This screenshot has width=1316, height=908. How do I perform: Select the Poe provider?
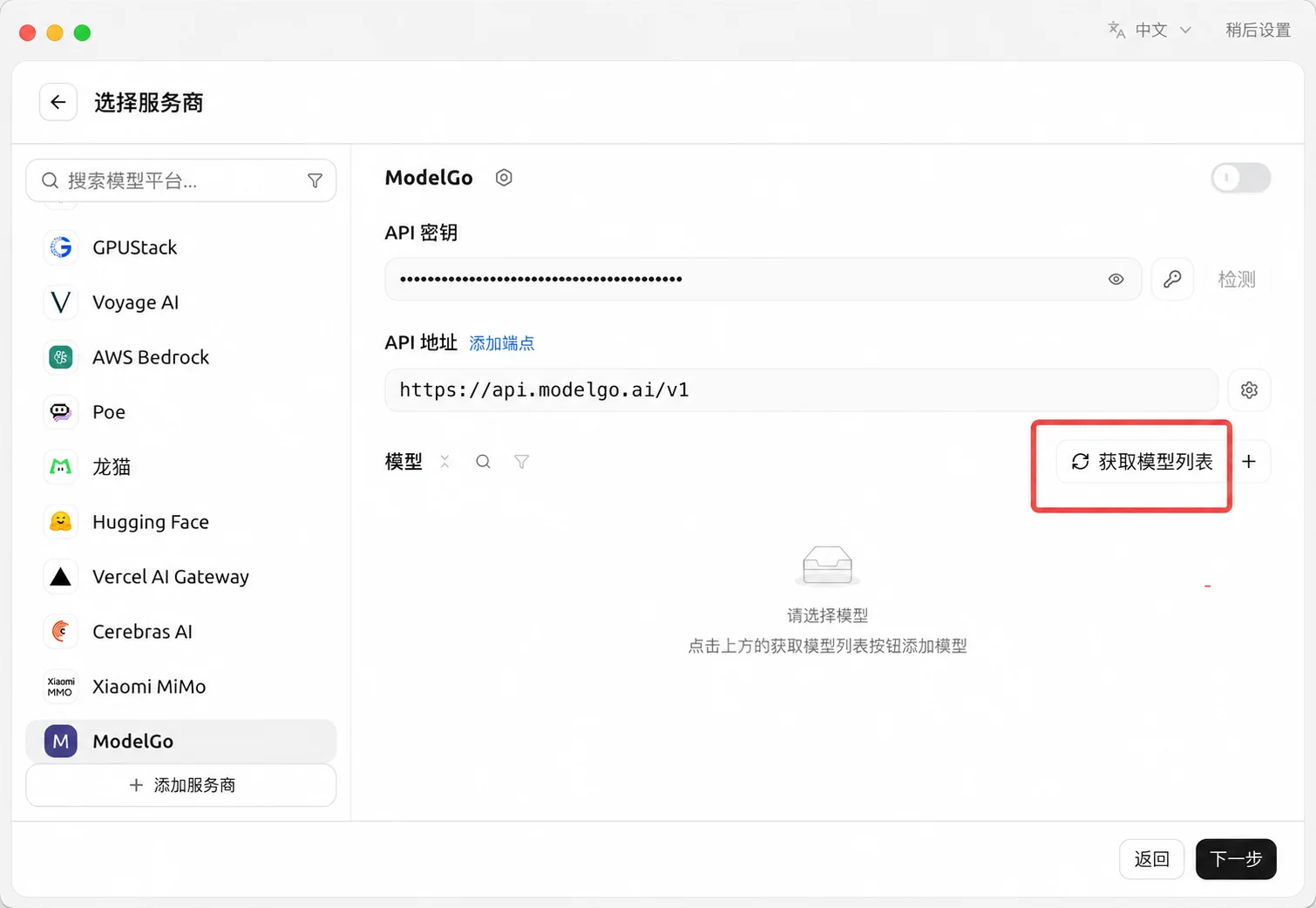[x=181, y=412]
